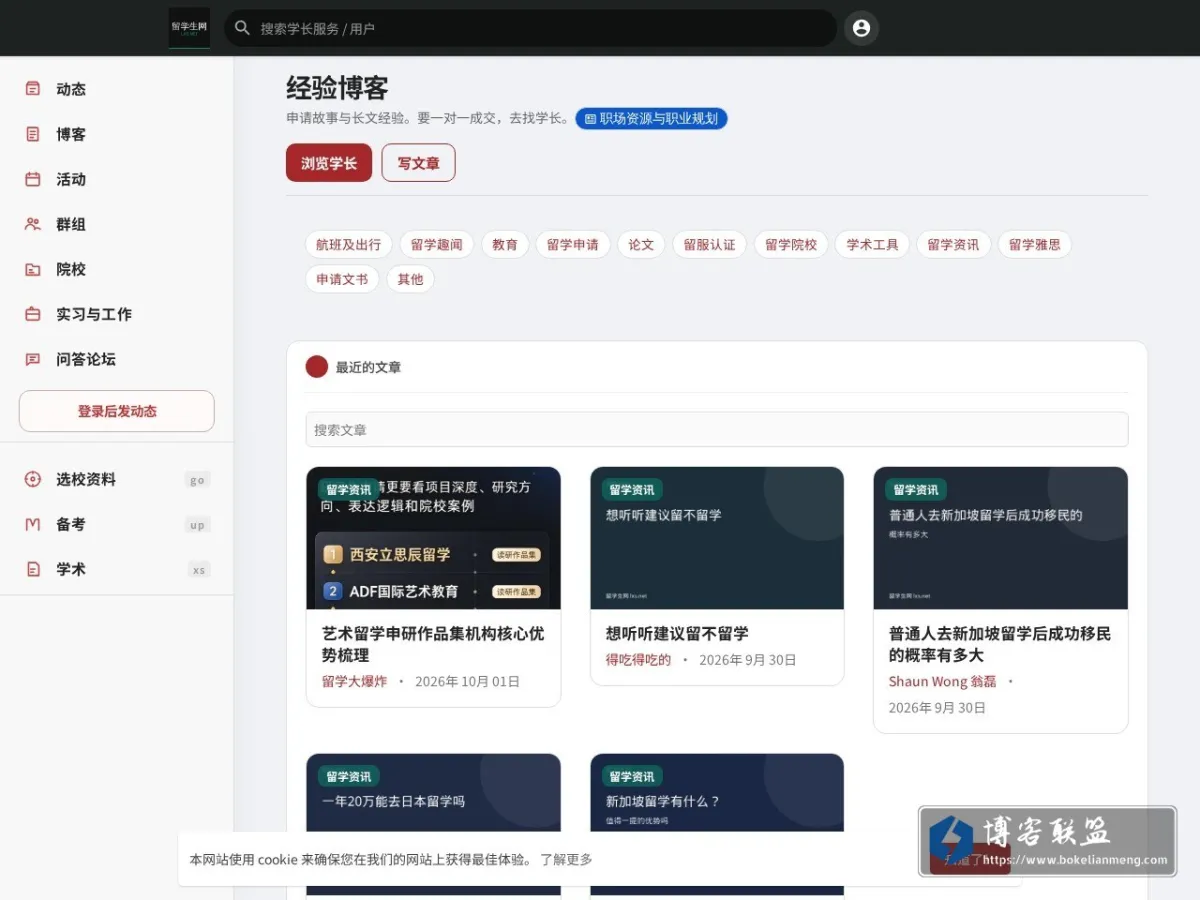1200x900 pixels.
Task: Open the 群组 people icon in sidebar
Action: [33, 224]
